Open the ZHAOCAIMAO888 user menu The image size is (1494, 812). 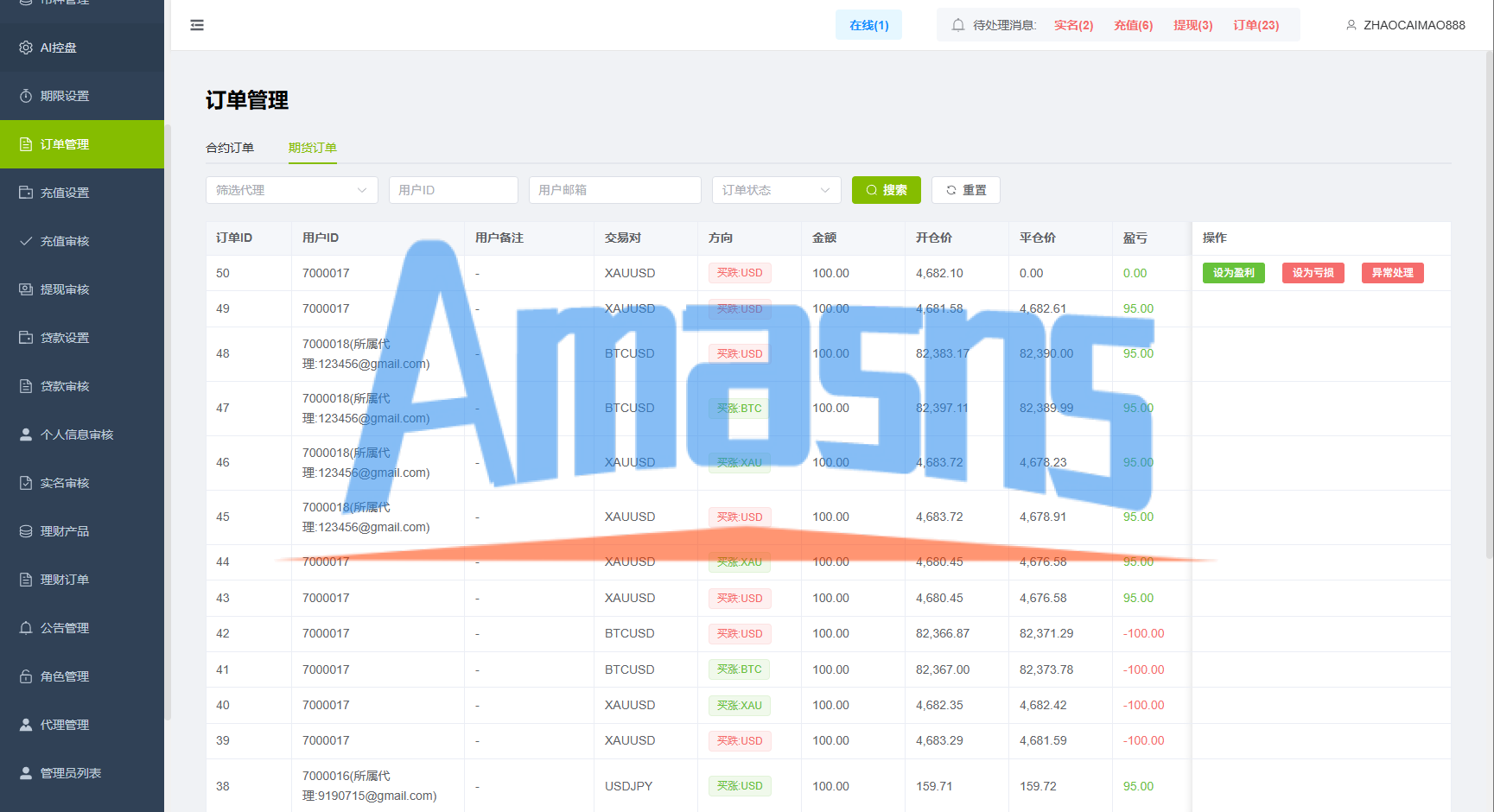point(1406,25)
